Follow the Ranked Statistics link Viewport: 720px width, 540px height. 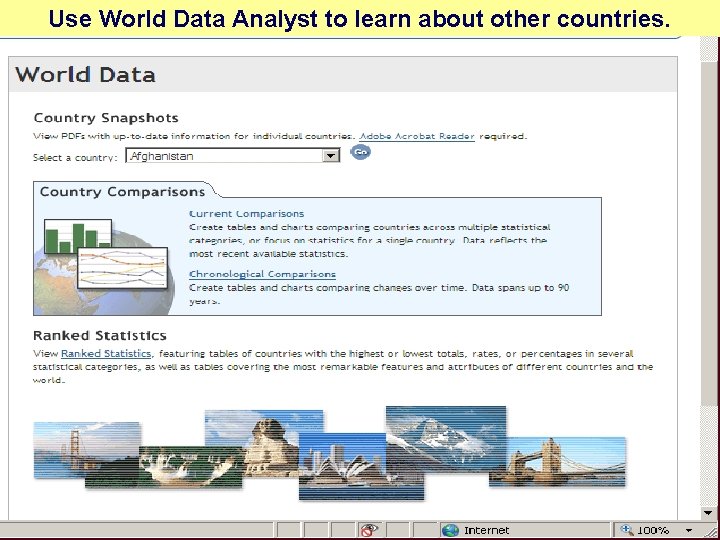[x=106, y=354]
